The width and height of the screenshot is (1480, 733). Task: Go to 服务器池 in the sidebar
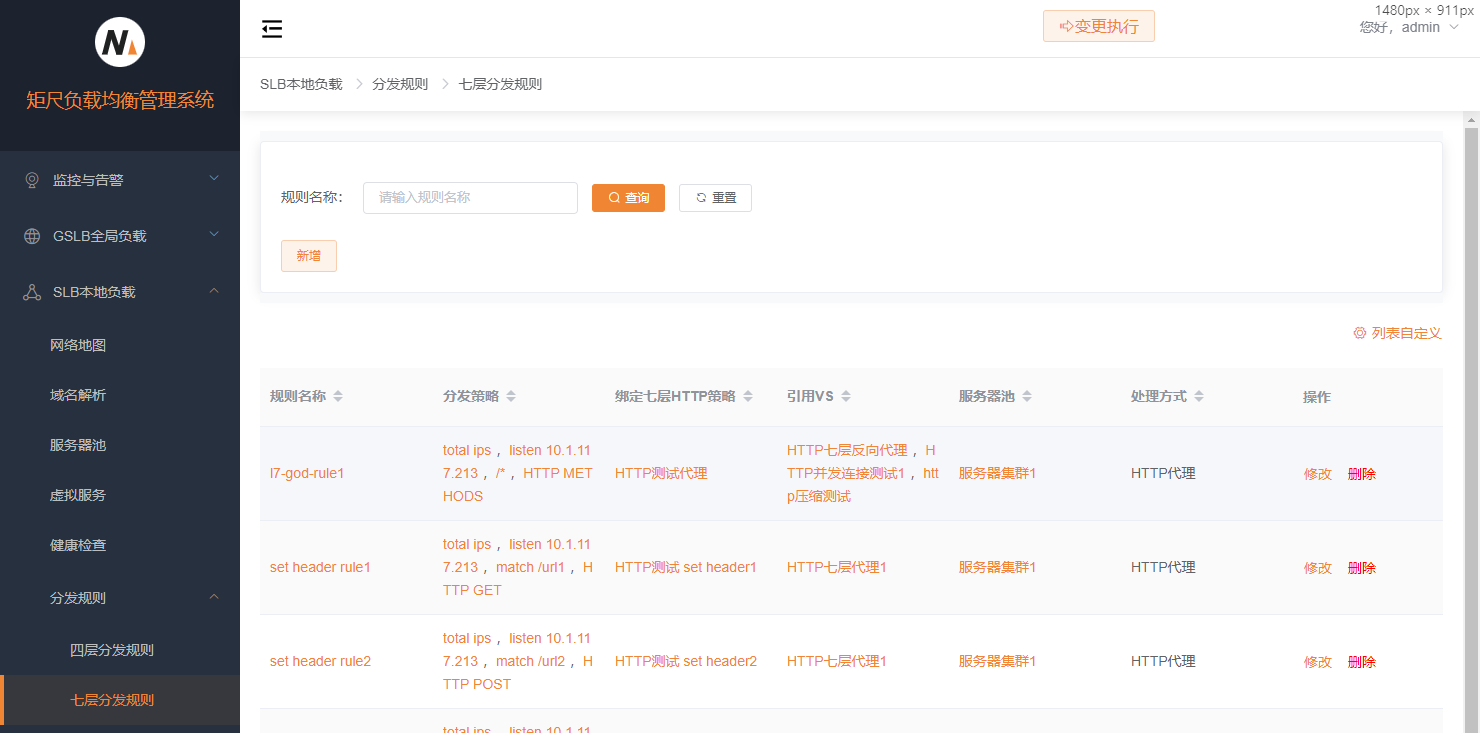[78, 445]
